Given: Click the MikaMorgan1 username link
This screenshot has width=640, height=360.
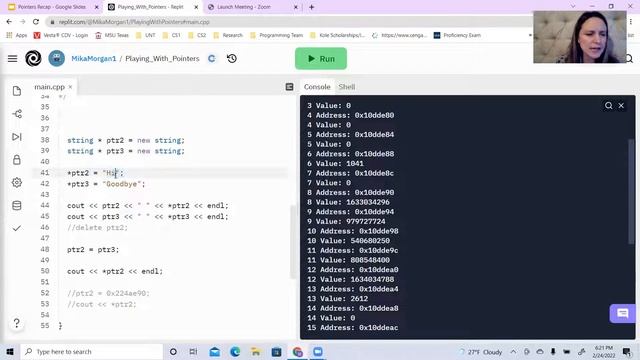Looking at the screenshot, I should 93,59.
